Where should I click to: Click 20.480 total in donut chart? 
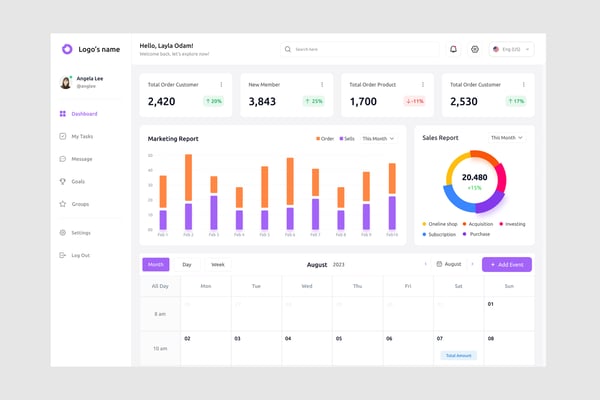(x=474, y=177)
